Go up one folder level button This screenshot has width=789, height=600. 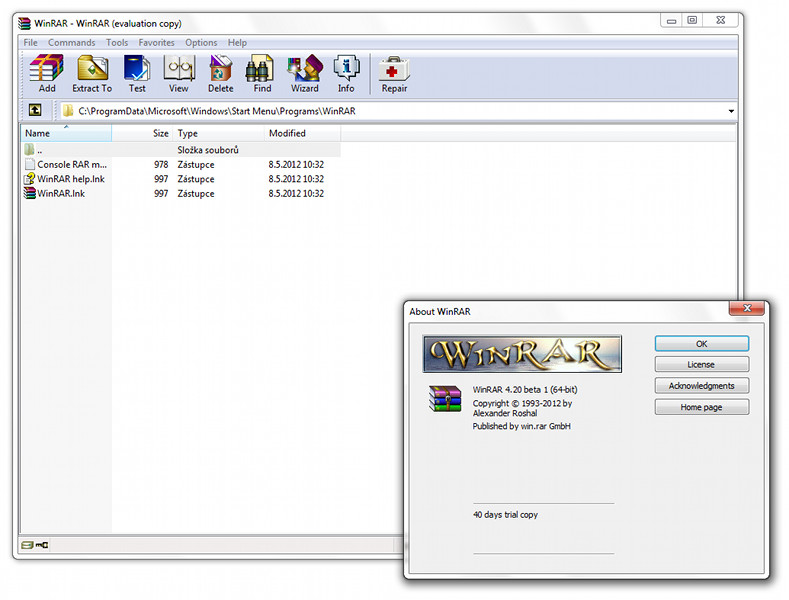(35, 110)
